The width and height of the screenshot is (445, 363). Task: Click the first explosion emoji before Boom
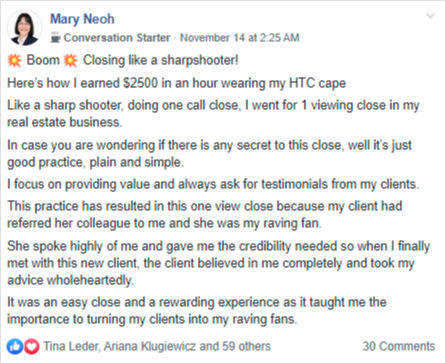click(x=14, y=61)
